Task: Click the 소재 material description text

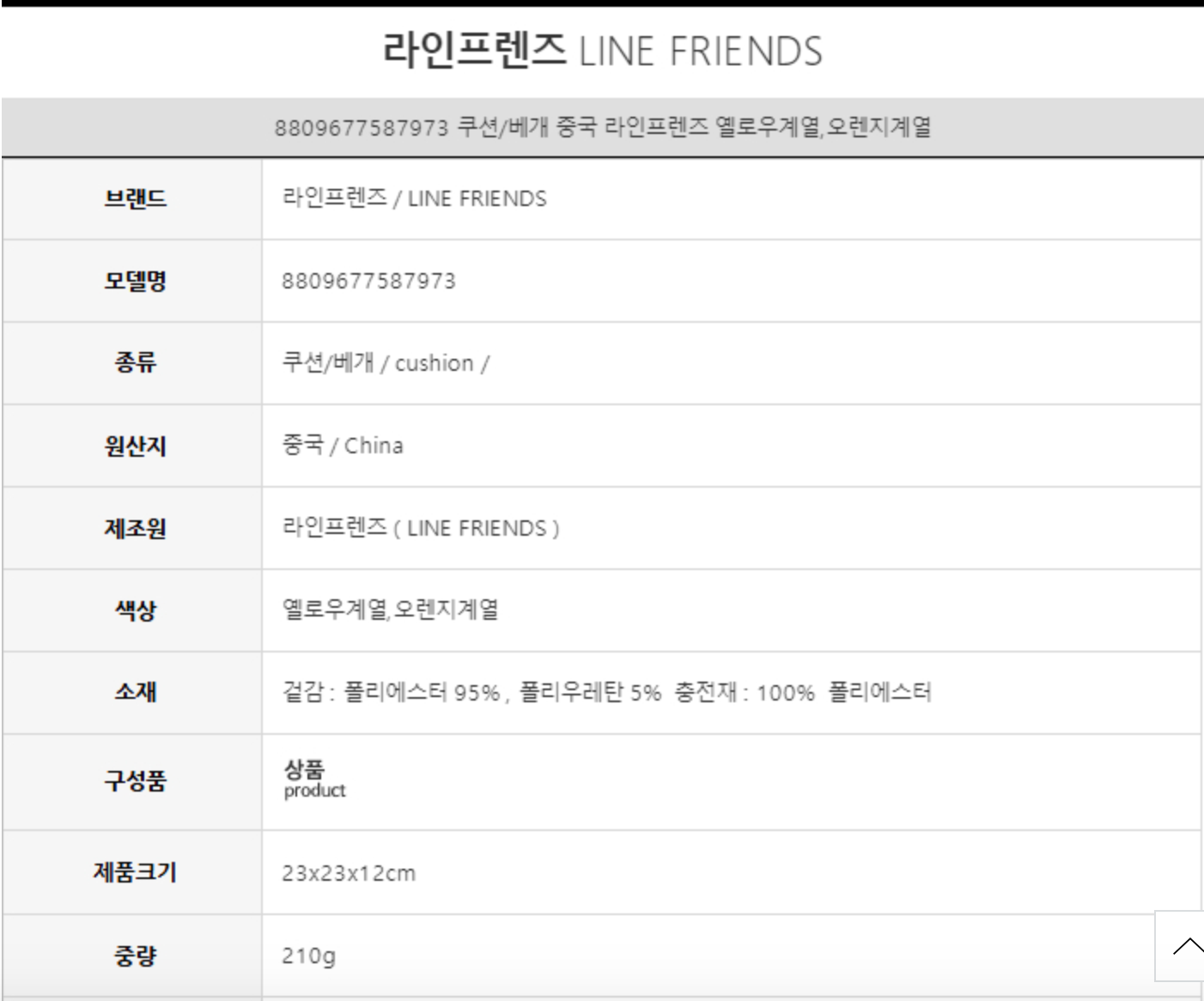Action: click(606, 693)
